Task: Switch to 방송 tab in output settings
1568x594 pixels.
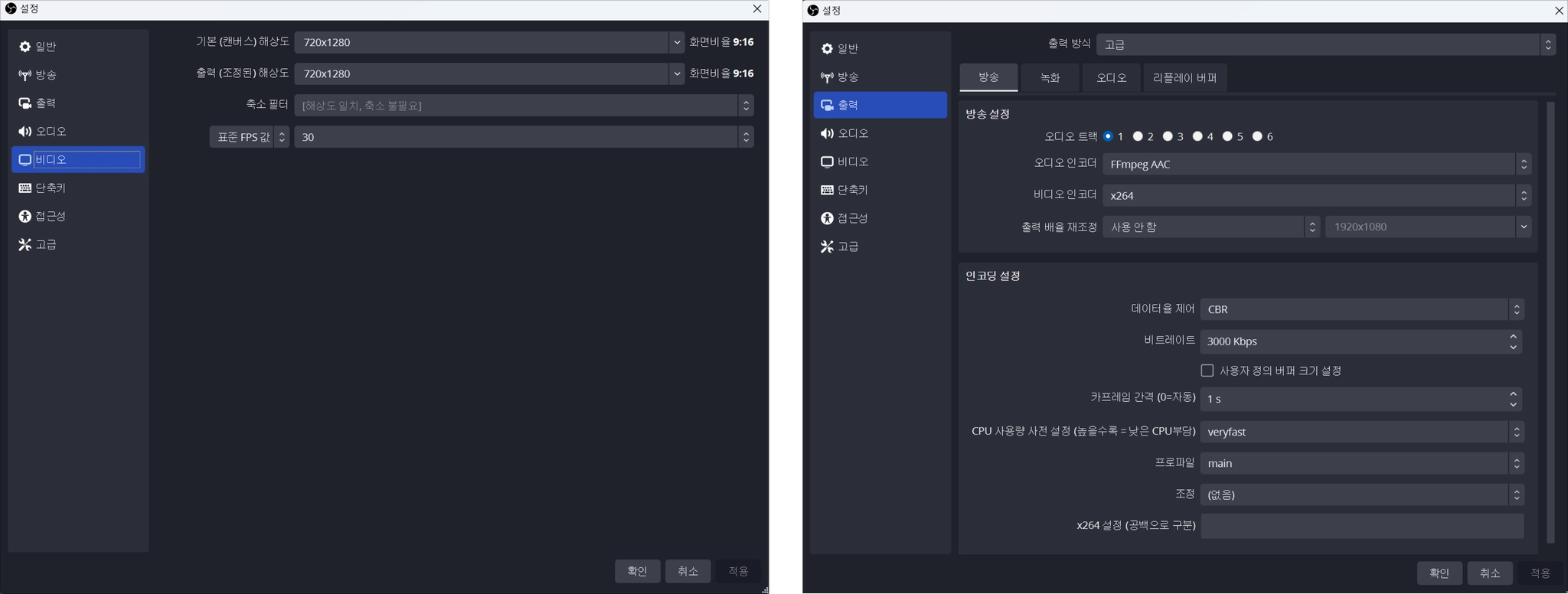Action: click(988, 77)
